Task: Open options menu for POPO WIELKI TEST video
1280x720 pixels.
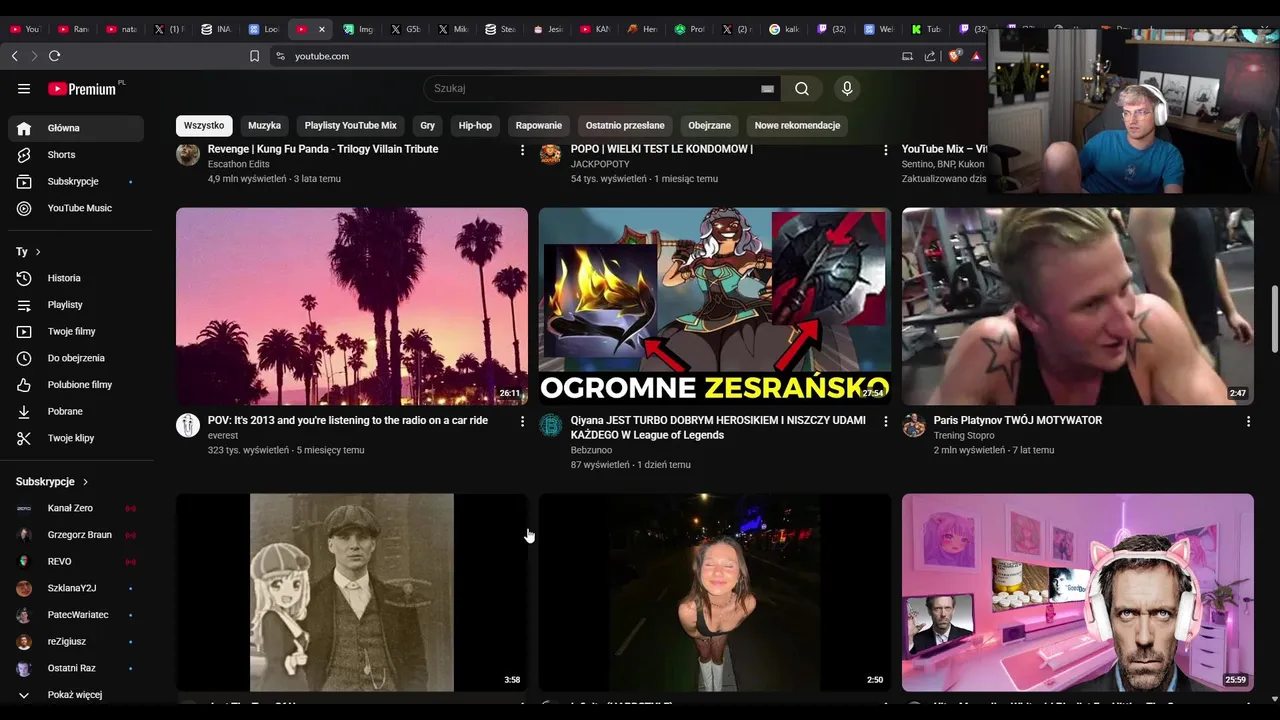Action: (885, 150)
